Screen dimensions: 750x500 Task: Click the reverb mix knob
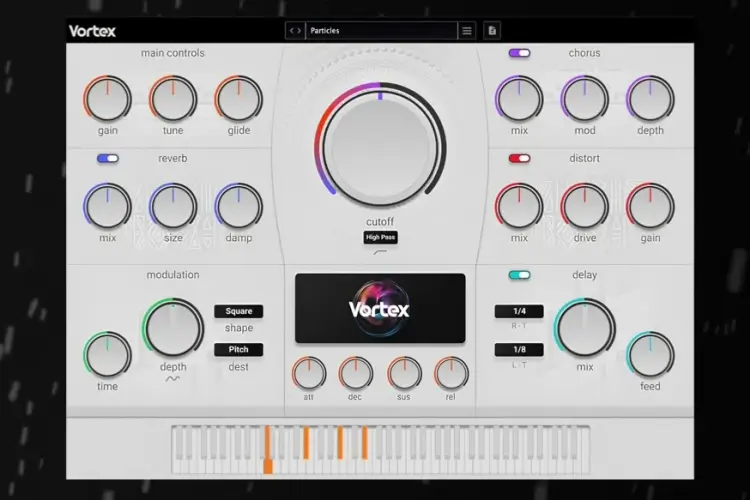point(108,207)
